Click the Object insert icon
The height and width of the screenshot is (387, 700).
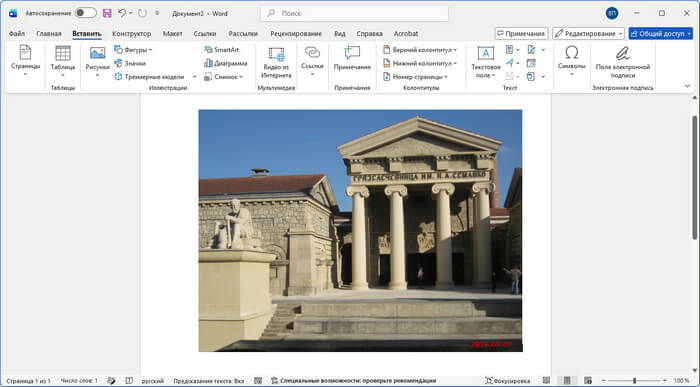(x=531, y=77)
